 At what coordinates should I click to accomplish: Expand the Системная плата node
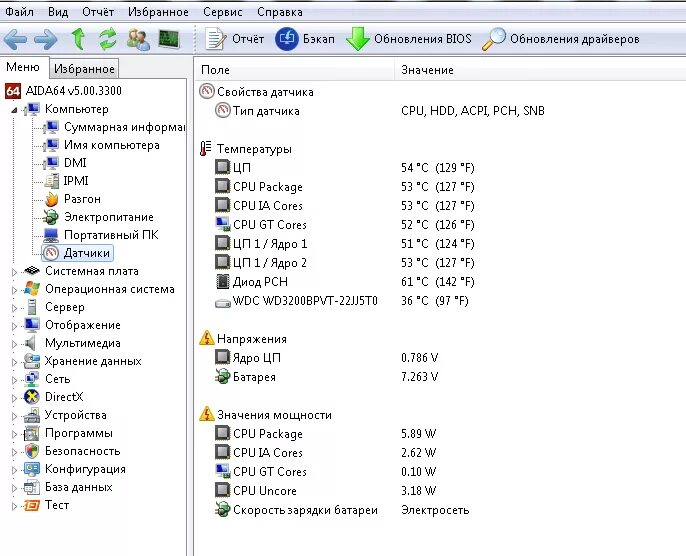coord(14,272)
